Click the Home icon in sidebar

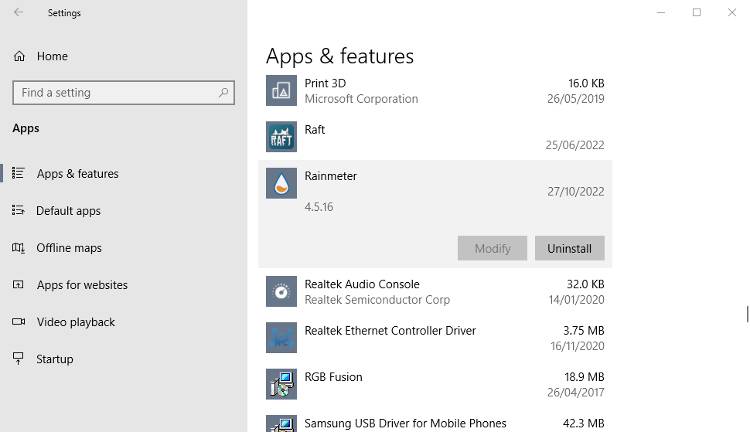coord(19,56)
